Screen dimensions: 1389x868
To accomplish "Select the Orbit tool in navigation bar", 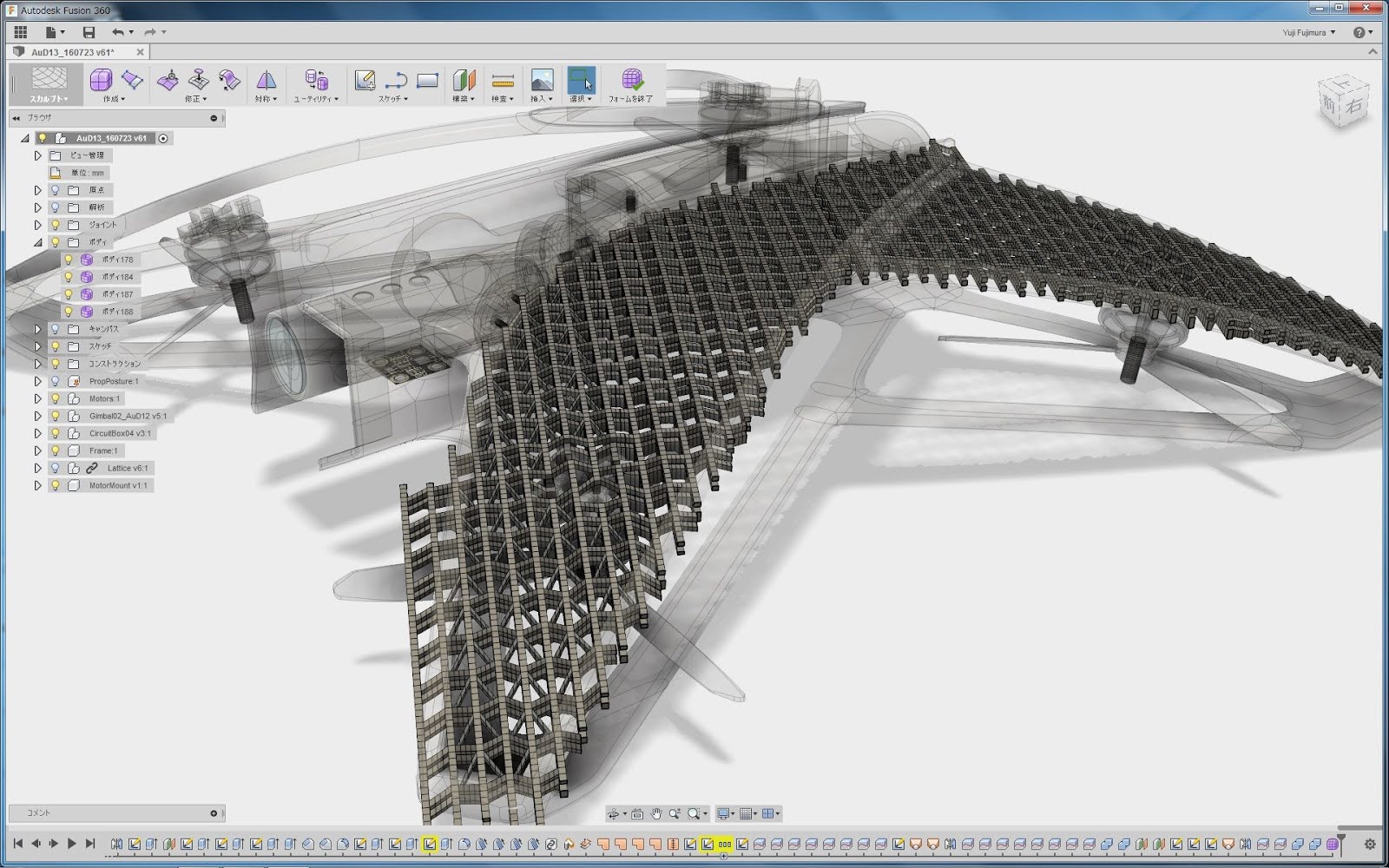I will pos(614,813).
